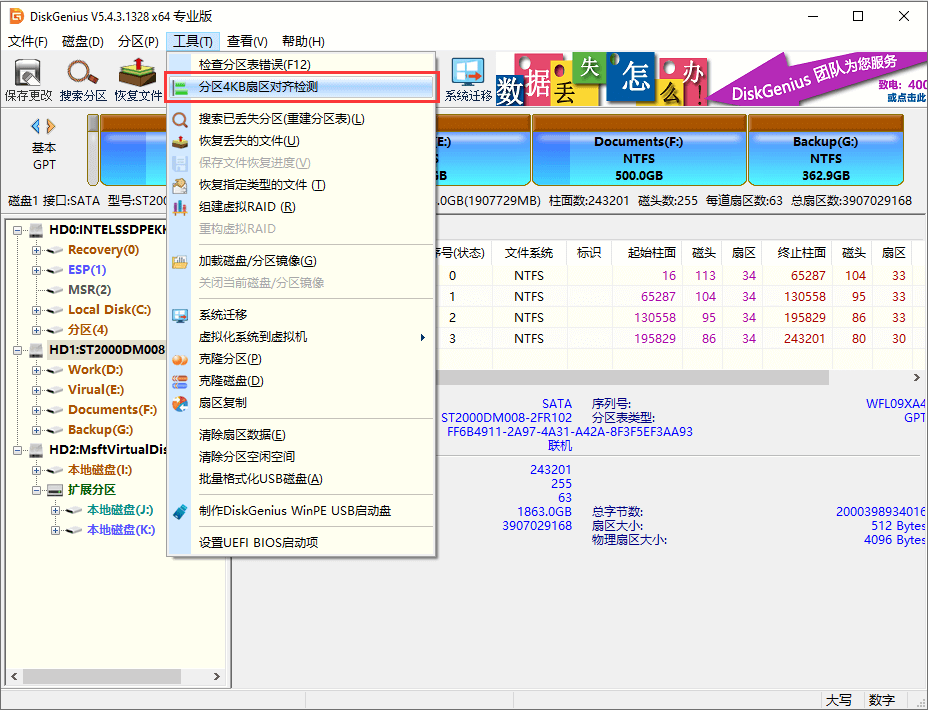
Task: Select the Documents(F:) partition bar
Action: (639, 150)
